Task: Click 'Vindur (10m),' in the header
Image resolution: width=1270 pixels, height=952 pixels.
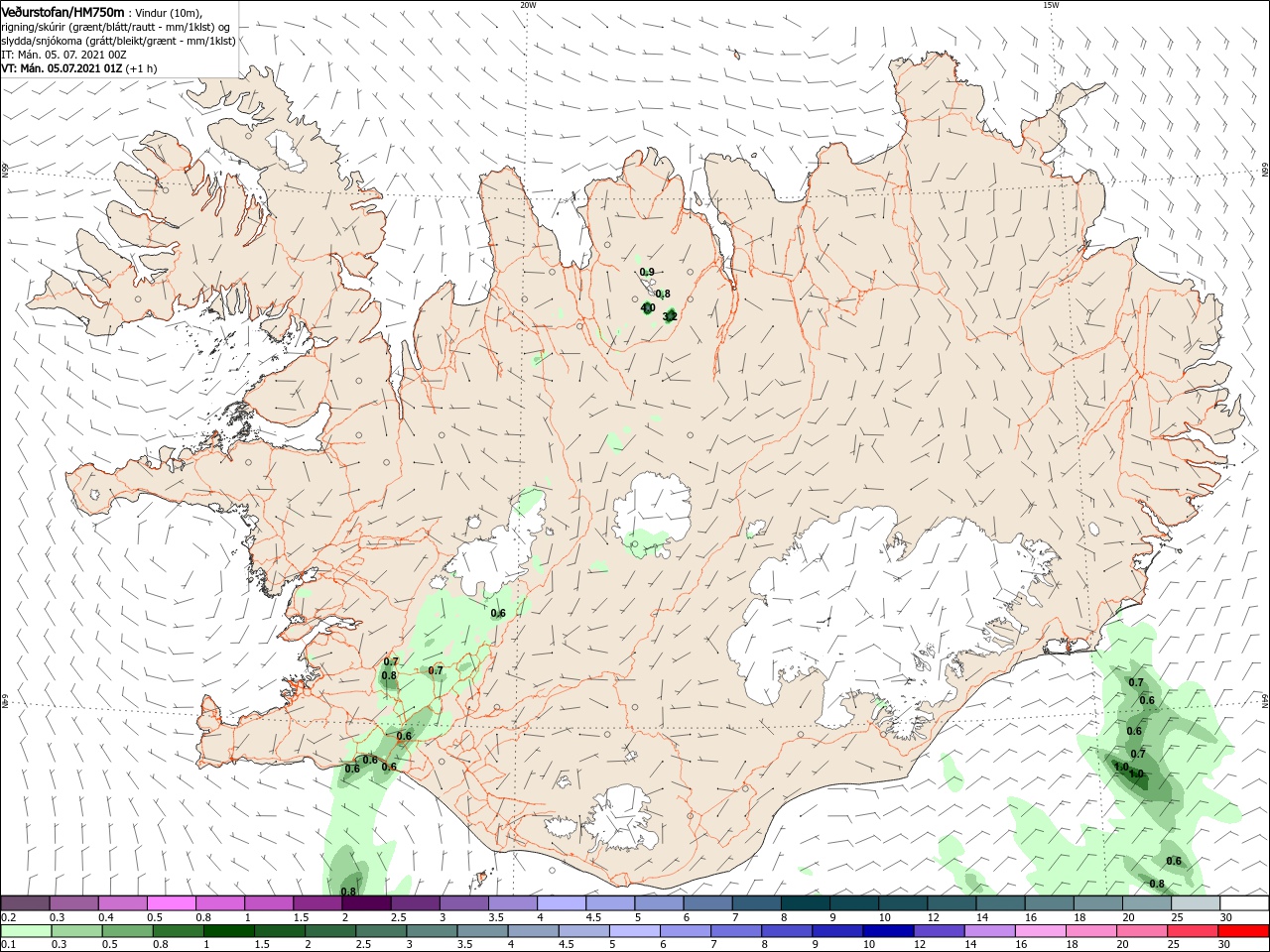Action: pyautogui.click(x=169, y=13)
